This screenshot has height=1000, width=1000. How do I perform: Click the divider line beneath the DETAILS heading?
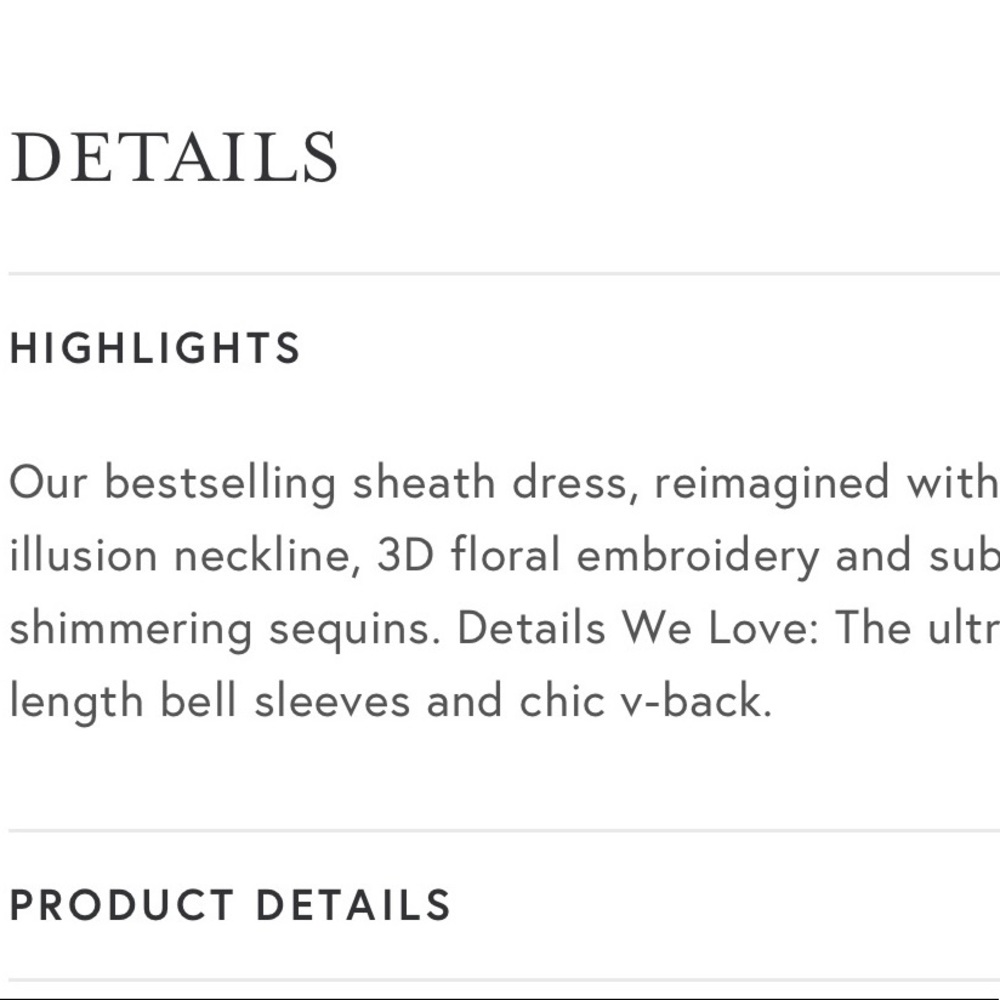tap(504, 274)
